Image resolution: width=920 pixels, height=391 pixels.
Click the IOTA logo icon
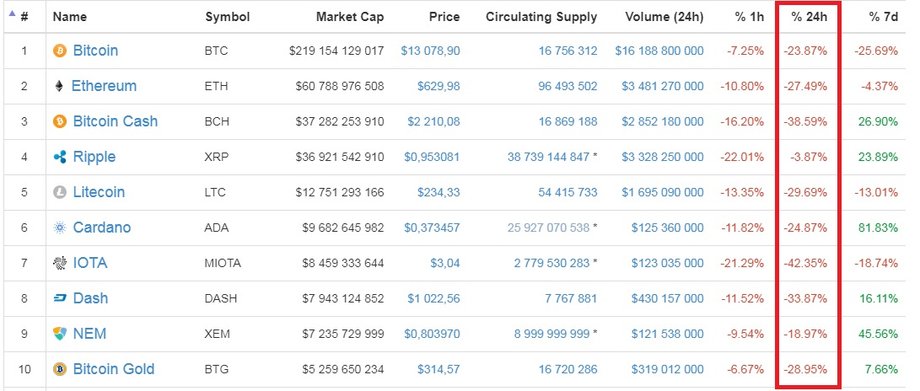click(60, 263)
